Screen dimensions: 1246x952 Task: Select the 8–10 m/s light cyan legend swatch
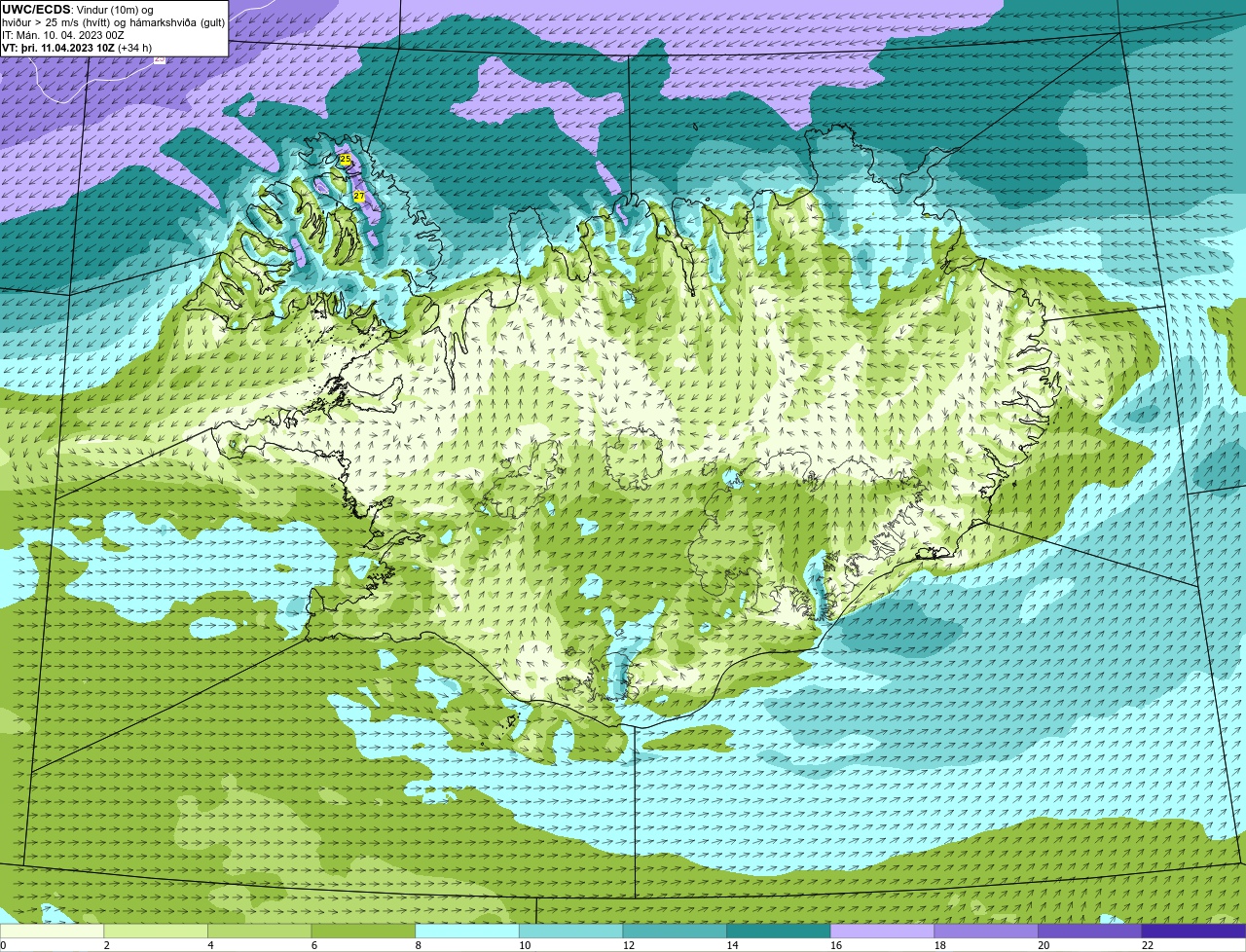pos(467,932)
